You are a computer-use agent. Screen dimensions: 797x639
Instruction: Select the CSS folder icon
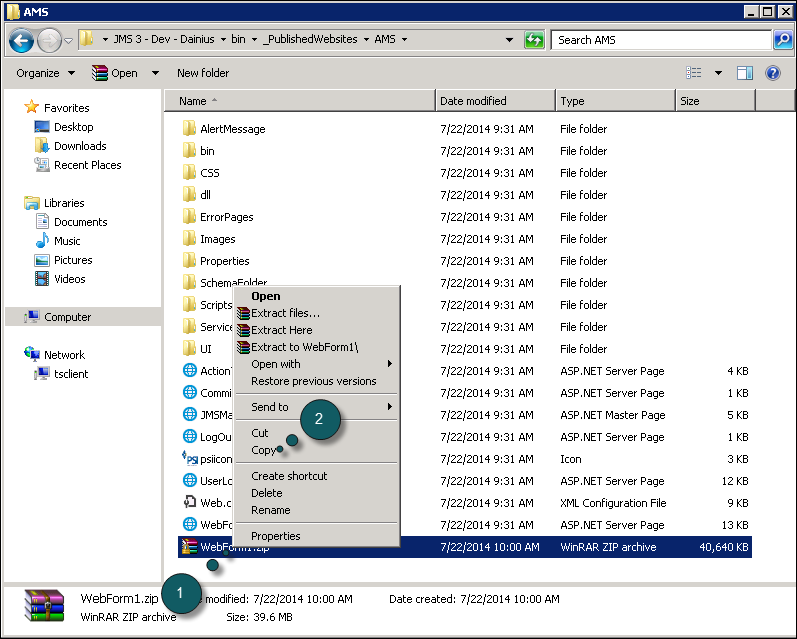pyautogui.click(x=189, y=173)
